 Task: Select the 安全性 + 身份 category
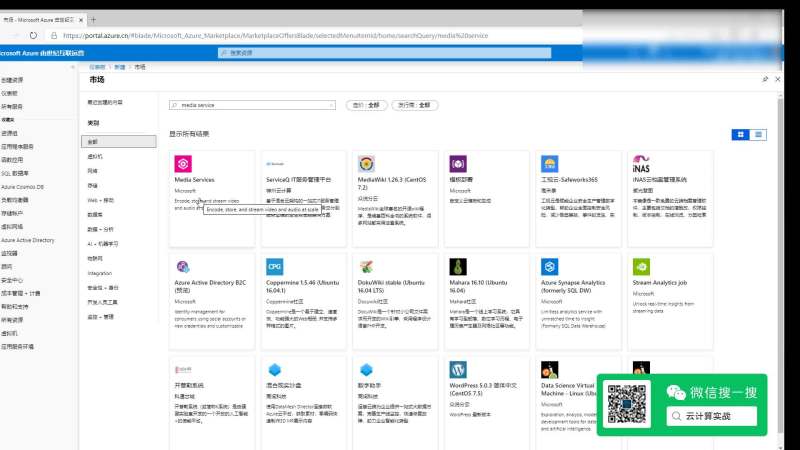[103, 288]
